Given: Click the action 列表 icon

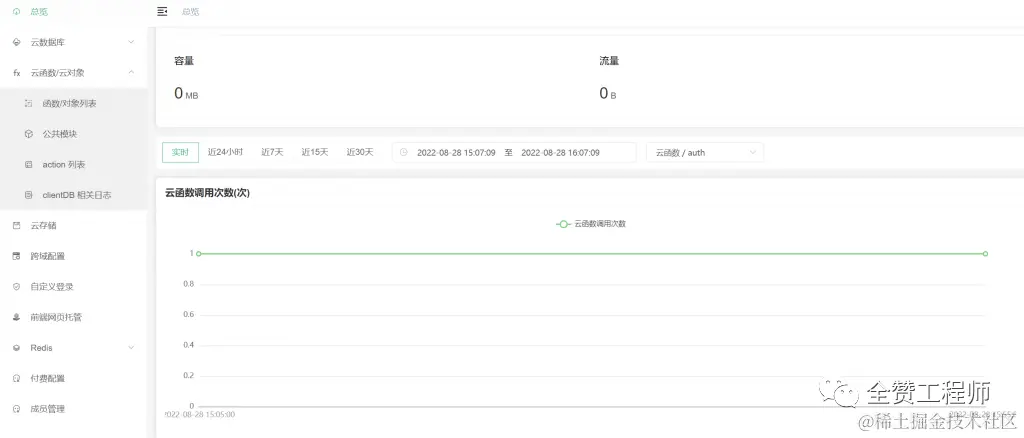Looking at the screenshot, I should click(28, 164).
